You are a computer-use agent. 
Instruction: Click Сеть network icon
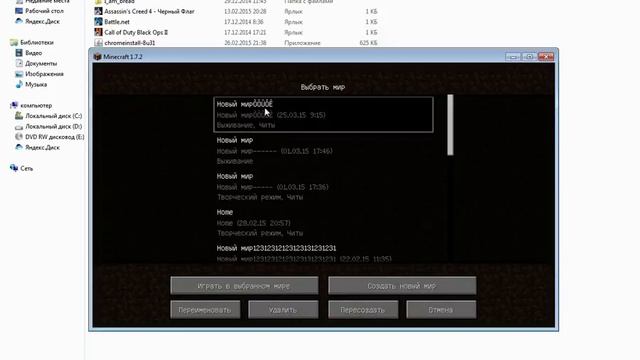[14, 168]
